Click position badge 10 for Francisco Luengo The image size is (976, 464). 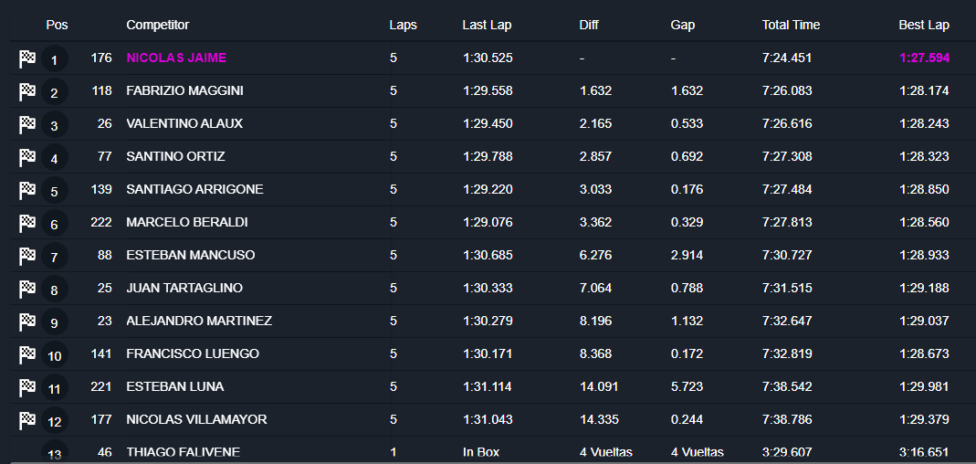click(x=54, y=355)
